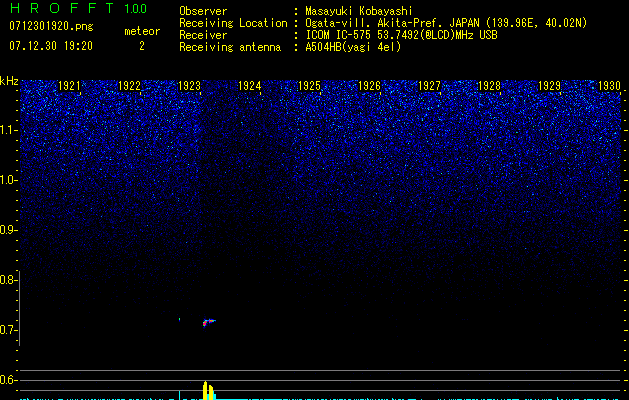Click the 1930 time marker
The image size is (629, 400).
[609, 86]
